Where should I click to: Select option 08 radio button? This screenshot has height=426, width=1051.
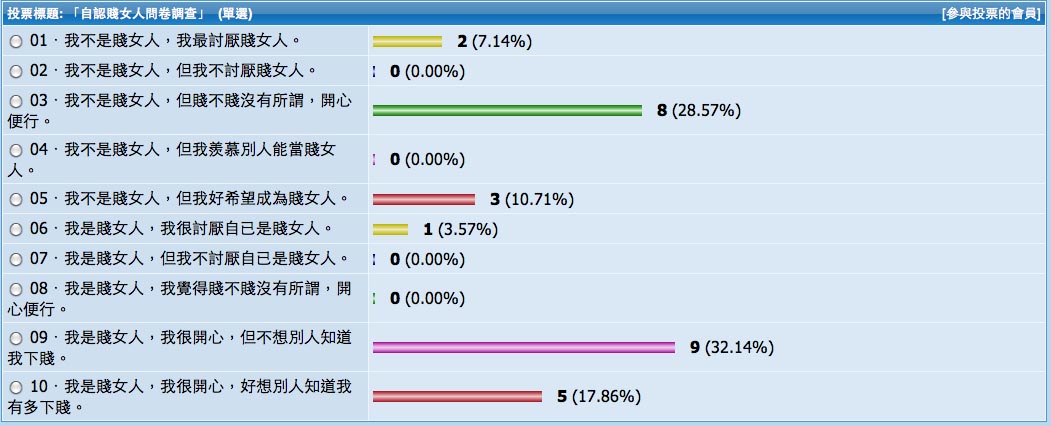tap(15, 289)
